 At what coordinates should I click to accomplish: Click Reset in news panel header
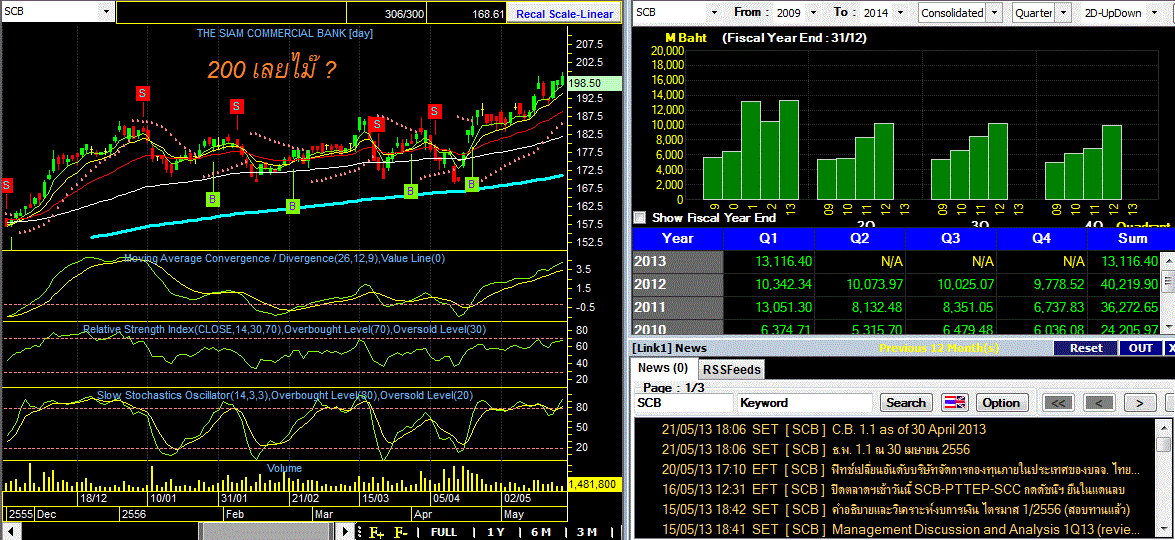click(1086, 348)
